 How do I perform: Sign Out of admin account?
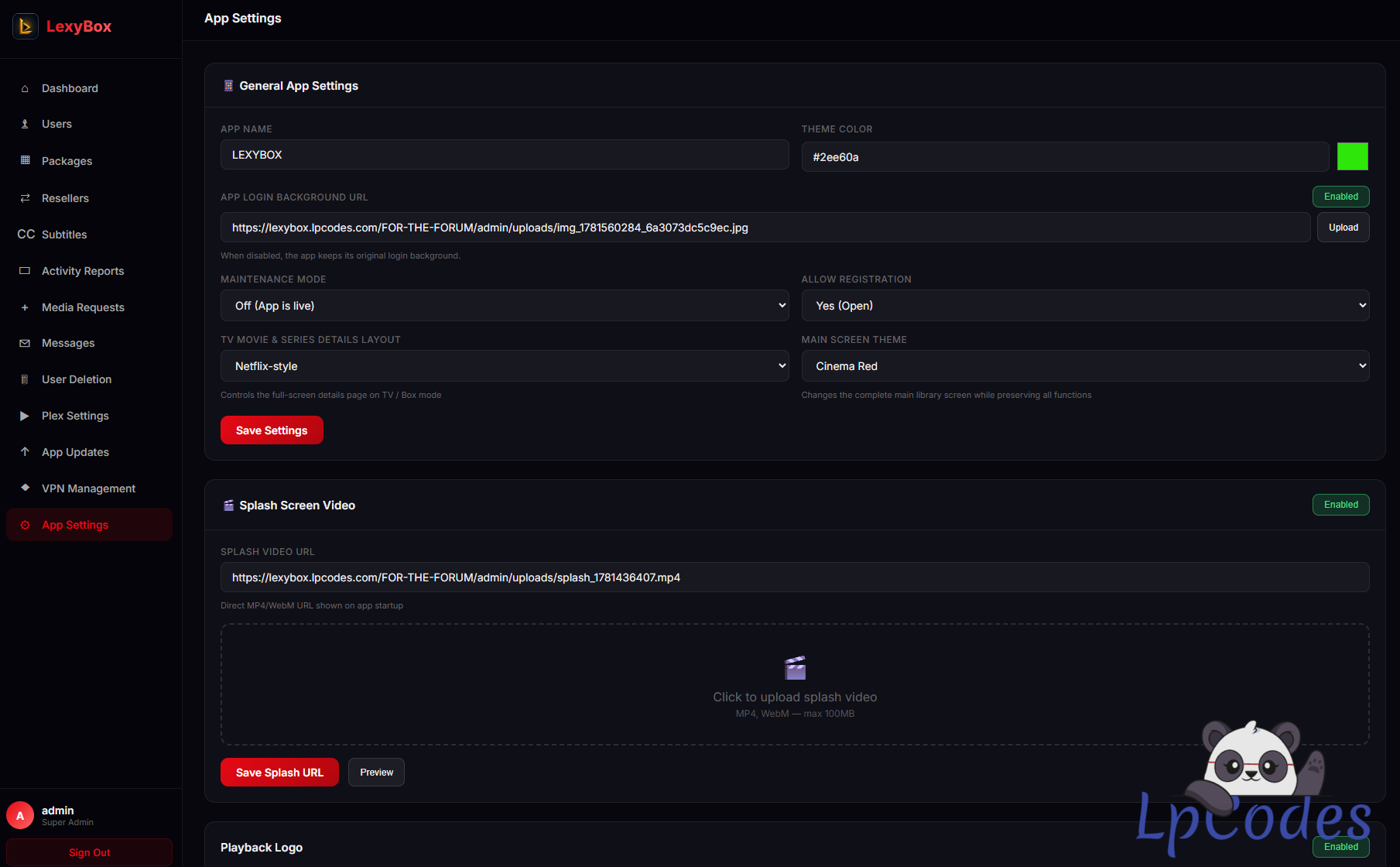point(89,852)
